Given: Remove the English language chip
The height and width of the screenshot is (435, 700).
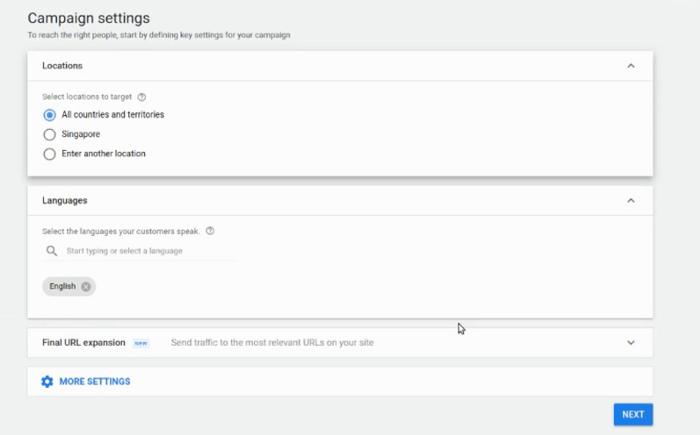Looking at the screenshot, I should pyautogui.click(x=86, y=287).
